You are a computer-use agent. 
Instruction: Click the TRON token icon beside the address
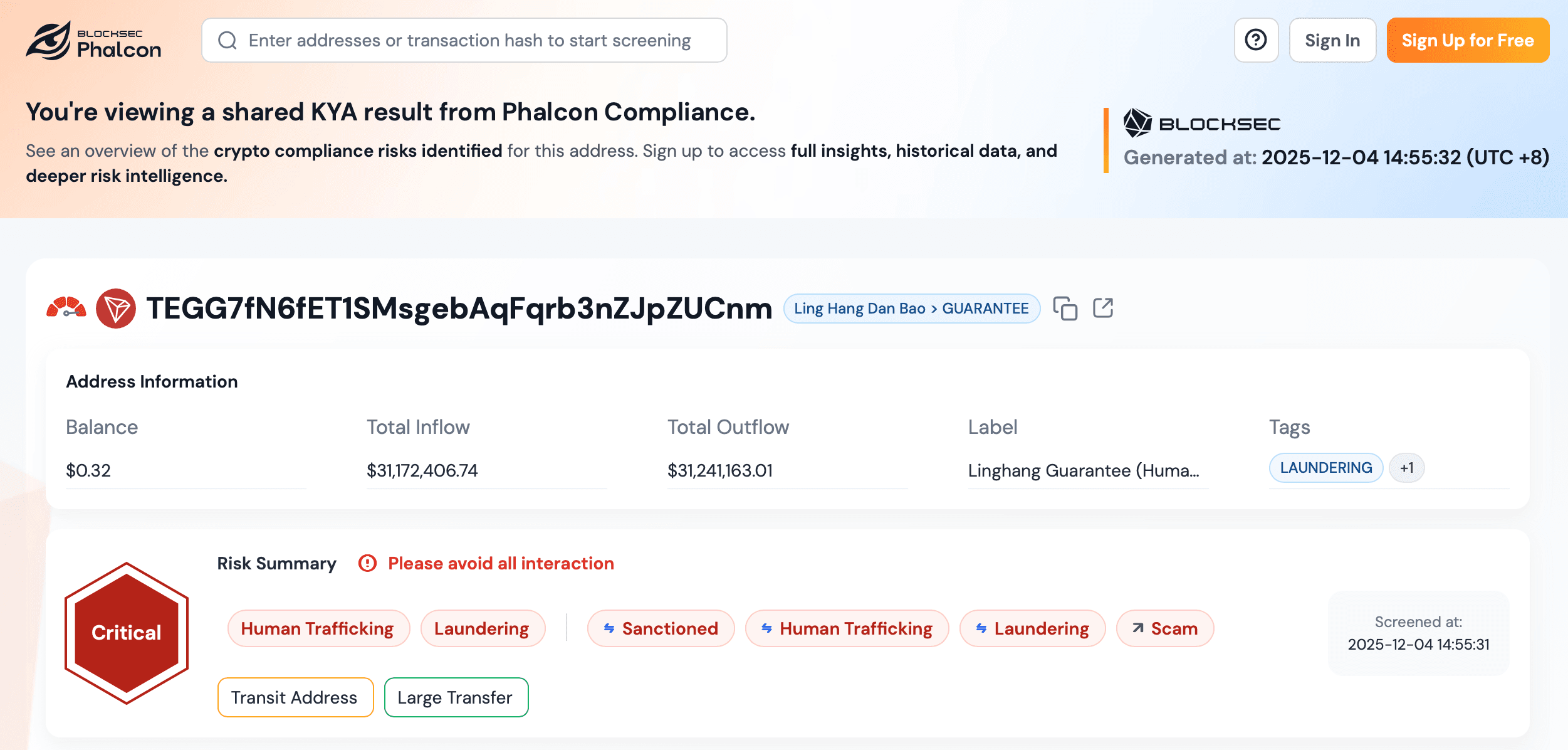coord(118,309)
